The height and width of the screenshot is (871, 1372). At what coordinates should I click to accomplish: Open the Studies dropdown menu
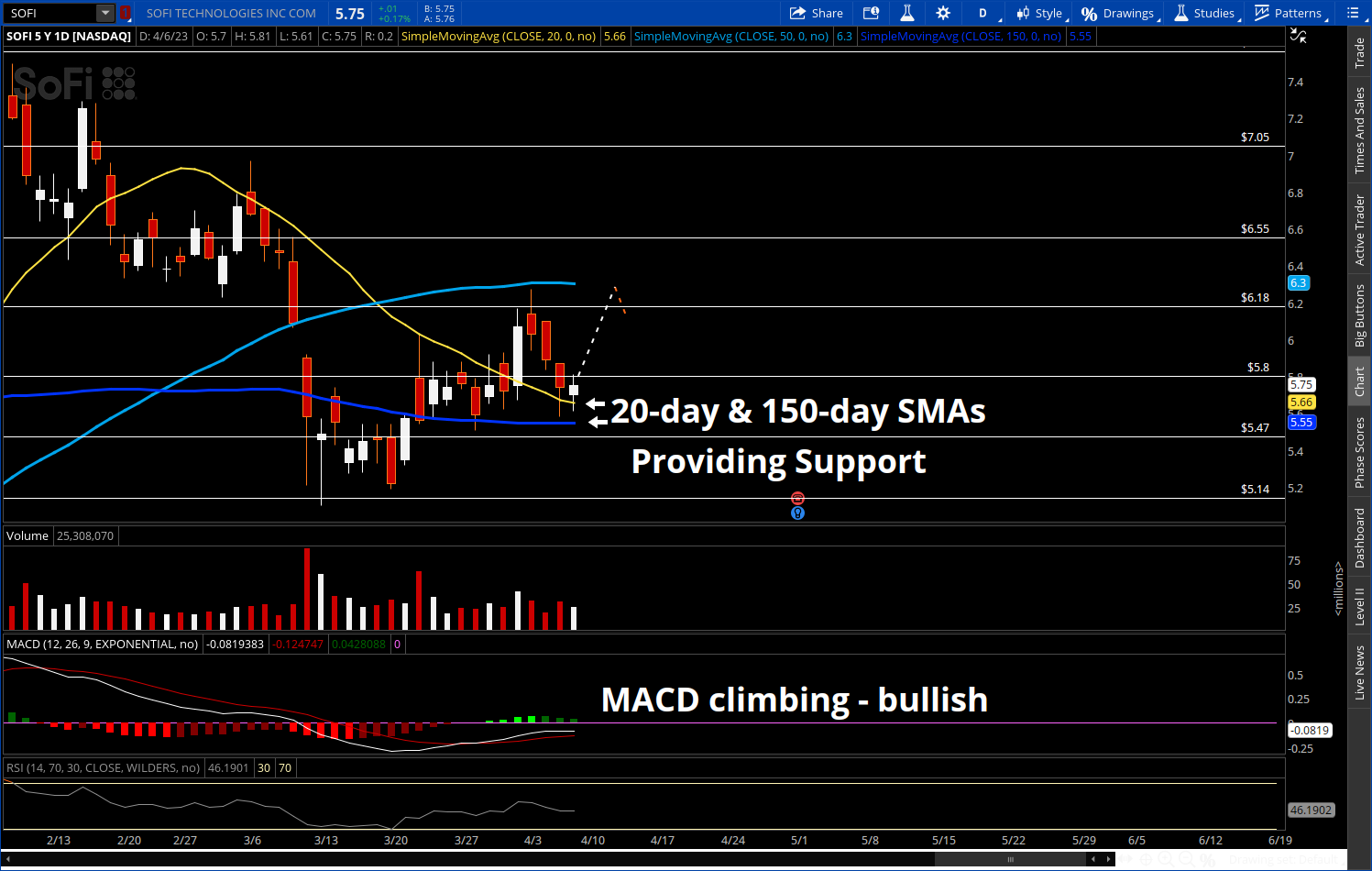coord(1206,13)
